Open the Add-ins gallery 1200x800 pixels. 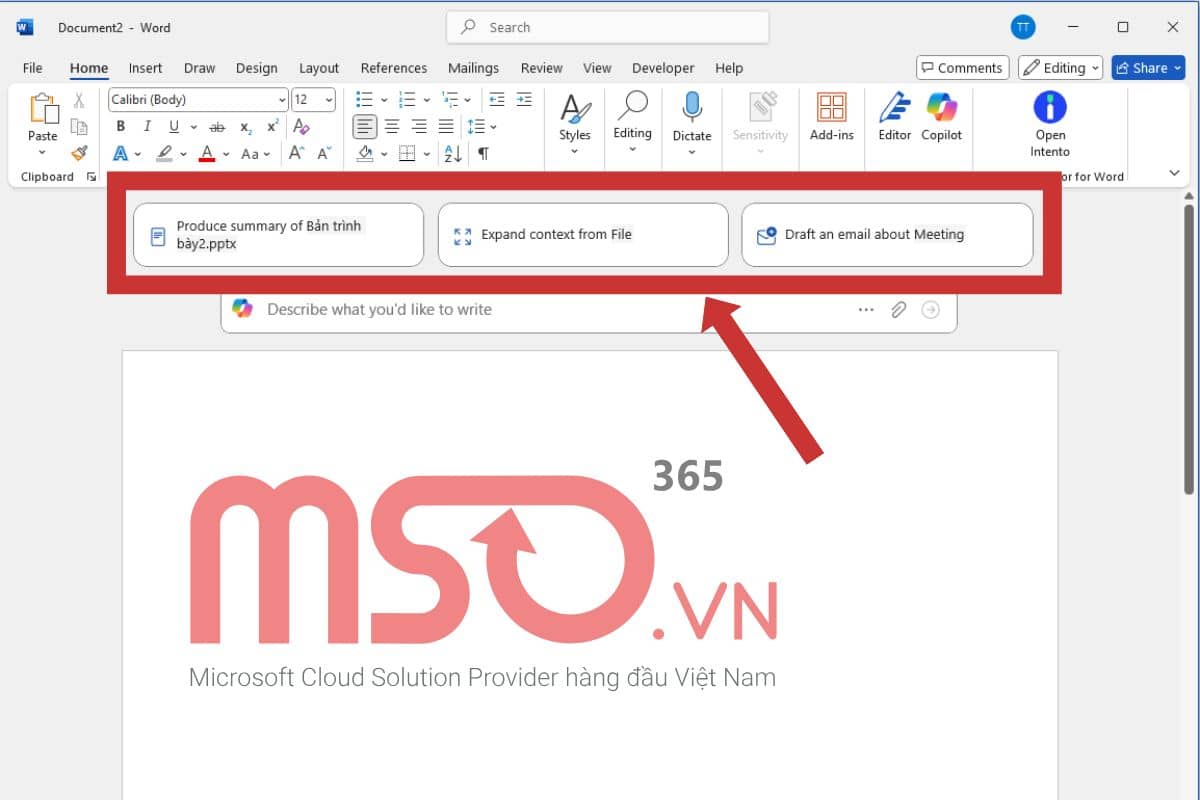pos(831,116)
